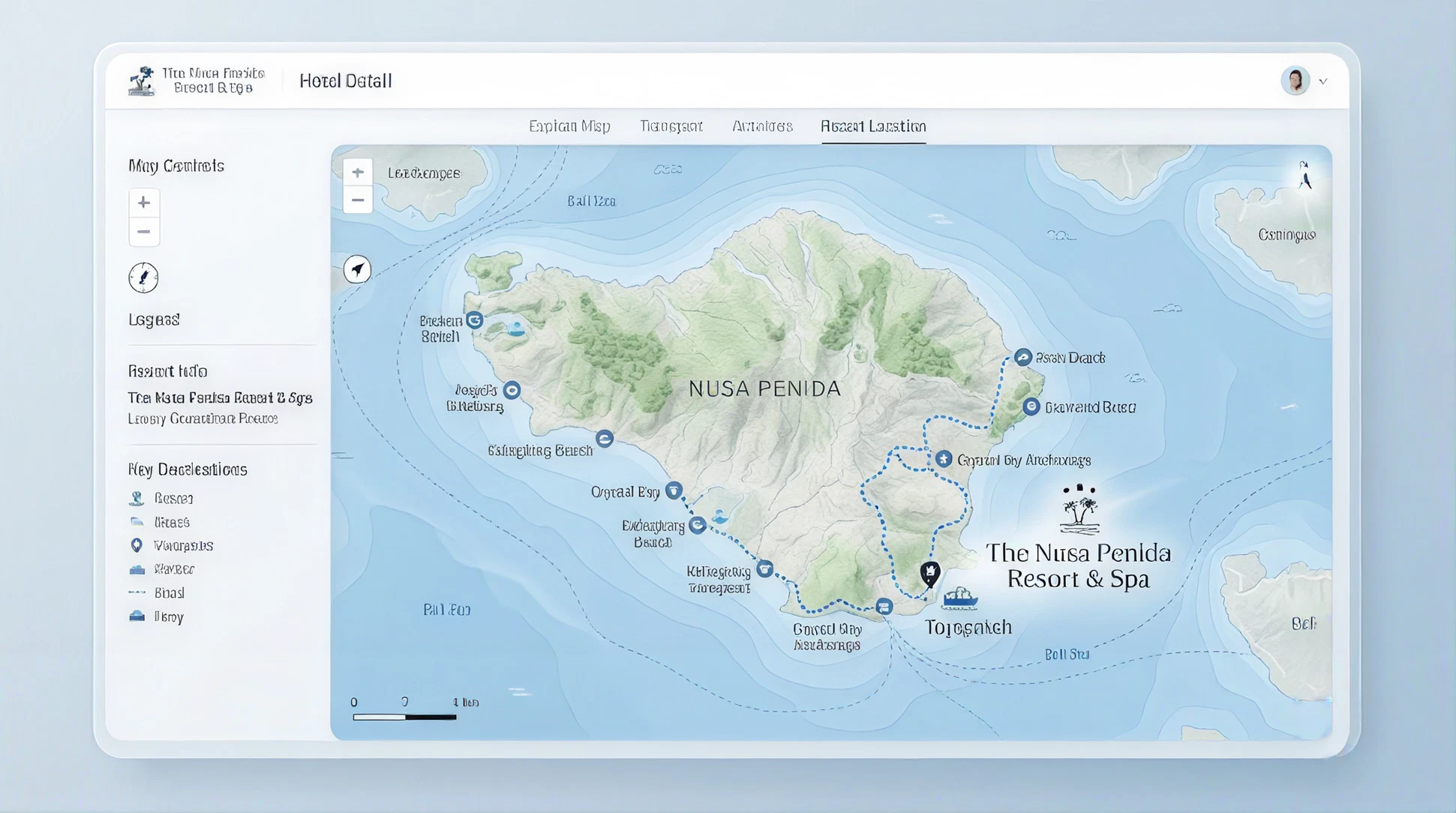1456x813 pixels.
Task: Click the resort logo in the header
Action: point(141,81)
